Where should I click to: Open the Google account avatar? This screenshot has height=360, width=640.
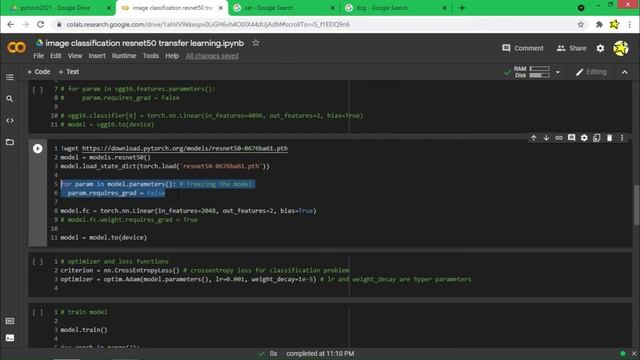tap(621, 48)
